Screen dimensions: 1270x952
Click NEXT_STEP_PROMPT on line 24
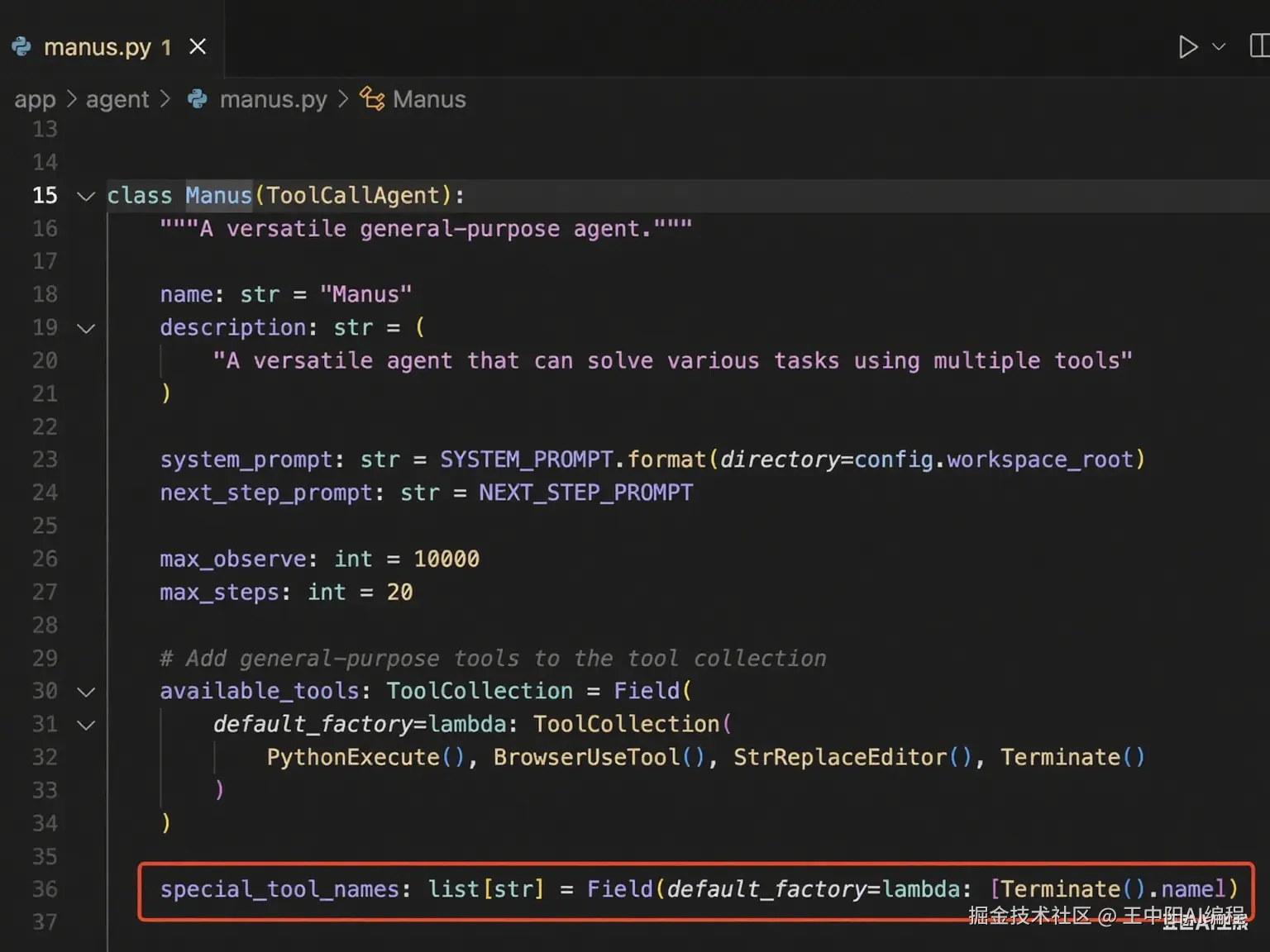585,493
